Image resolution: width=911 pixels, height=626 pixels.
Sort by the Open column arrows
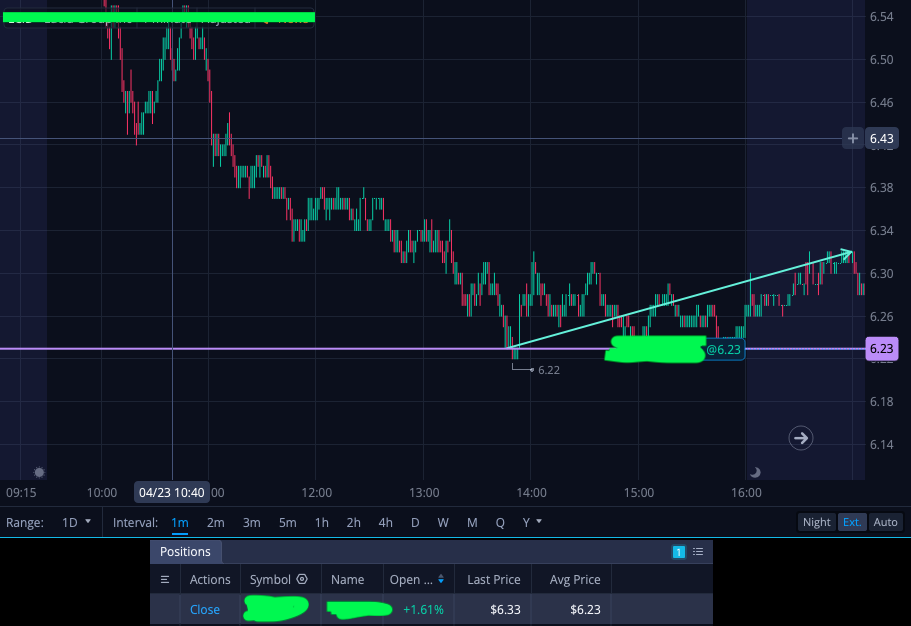pos(441,579)
